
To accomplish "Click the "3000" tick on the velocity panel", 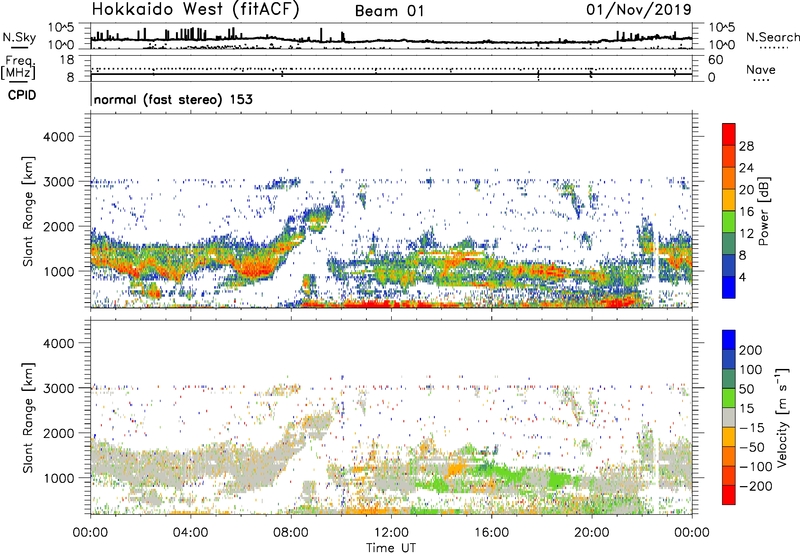I will click(59, 388).
